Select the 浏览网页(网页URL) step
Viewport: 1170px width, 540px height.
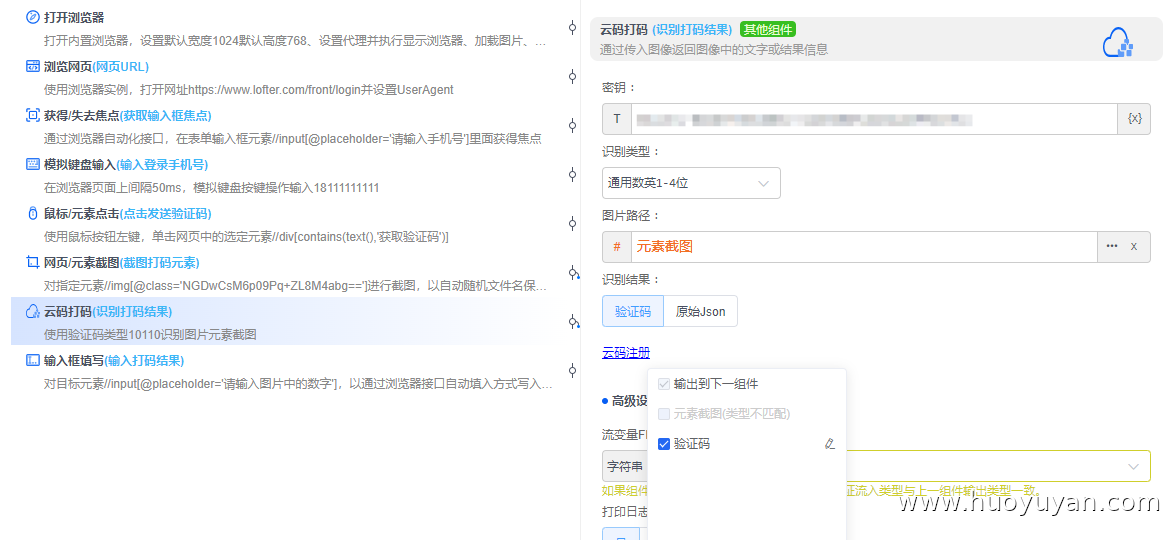point(96,66)
